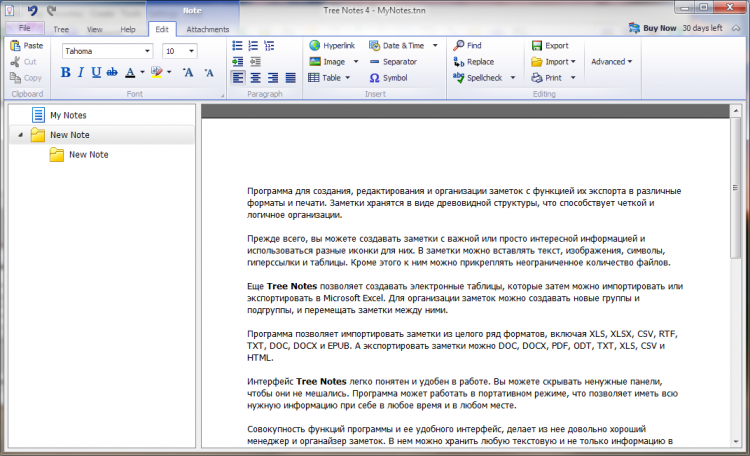This screenshot has height=456, width=750.
Task: Decrease font size with the shrink icon
Action: [x=209, y=72]
